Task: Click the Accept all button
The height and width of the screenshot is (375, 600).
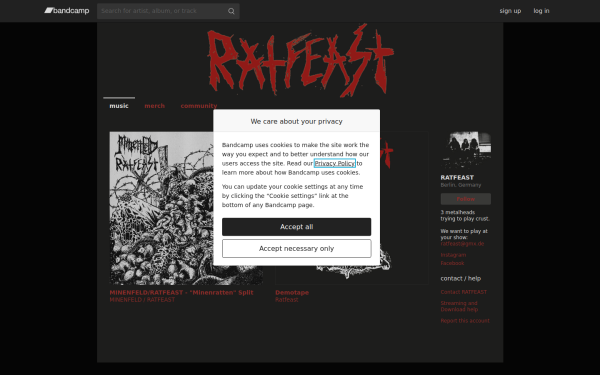Action: click(x=297, y=227)
